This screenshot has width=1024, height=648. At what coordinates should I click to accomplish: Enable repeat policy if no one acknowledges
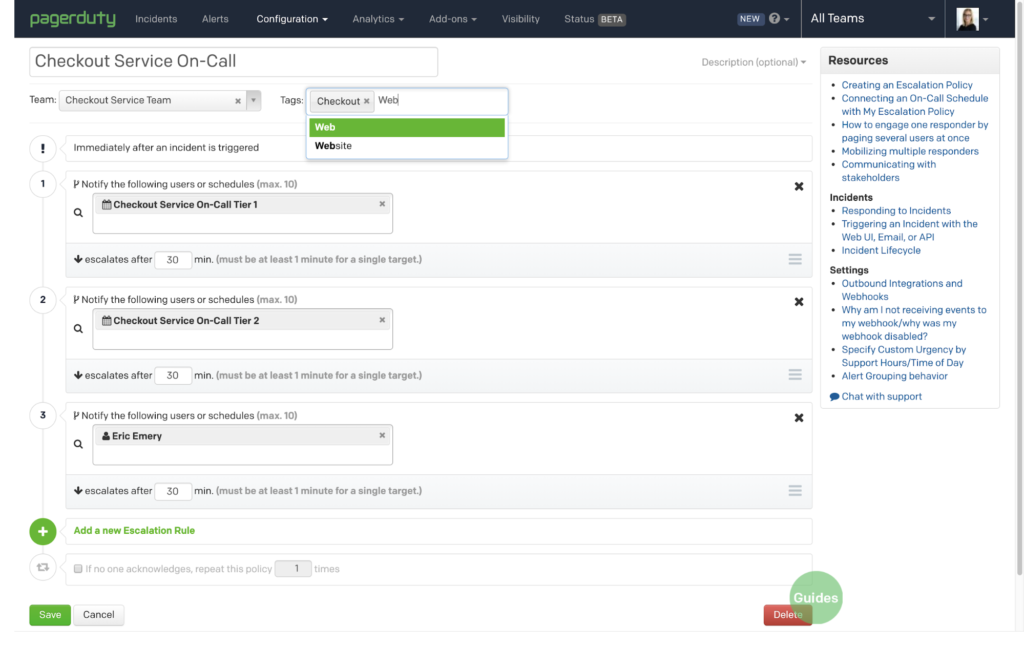coord(78,569)
